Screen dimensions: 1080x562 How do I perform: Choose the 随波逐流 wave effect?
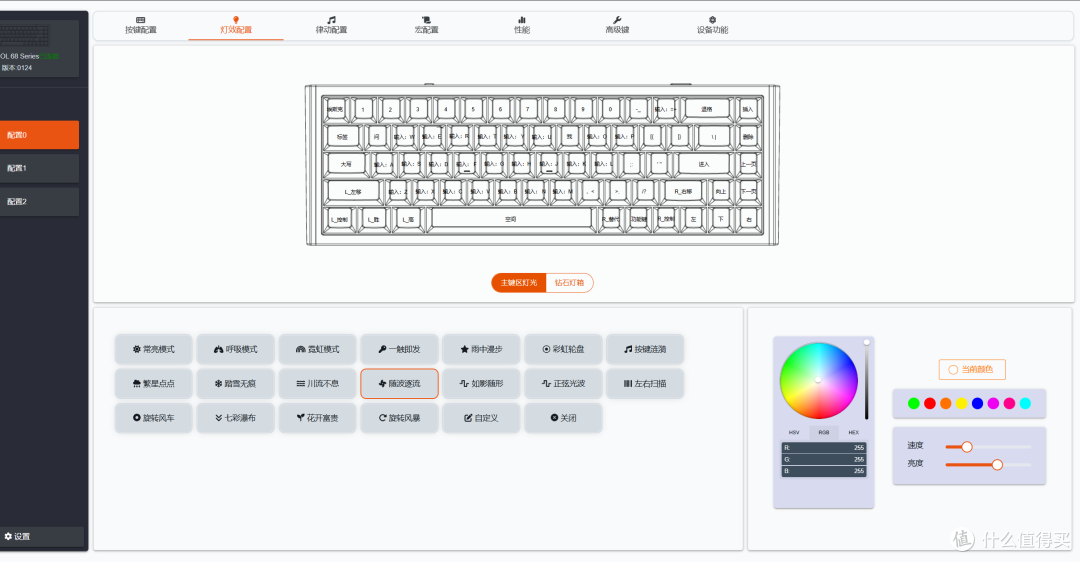coord(399,384)
